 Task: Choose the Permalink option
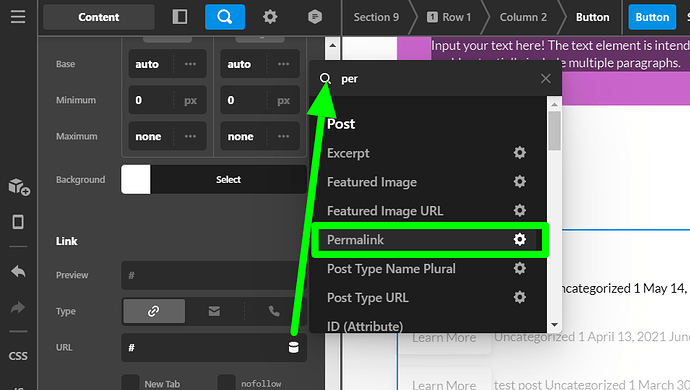click(355, 240)
